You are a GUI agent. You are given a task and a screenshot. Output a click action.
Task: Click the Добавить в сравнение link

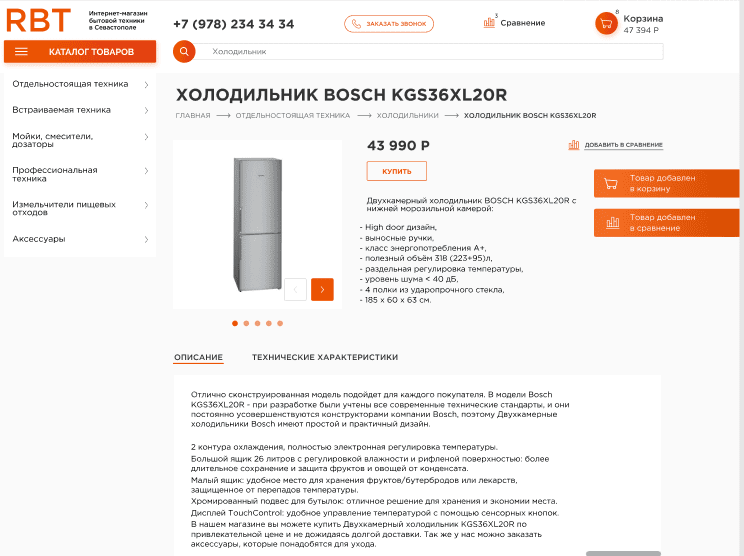[x=623, y=145]
